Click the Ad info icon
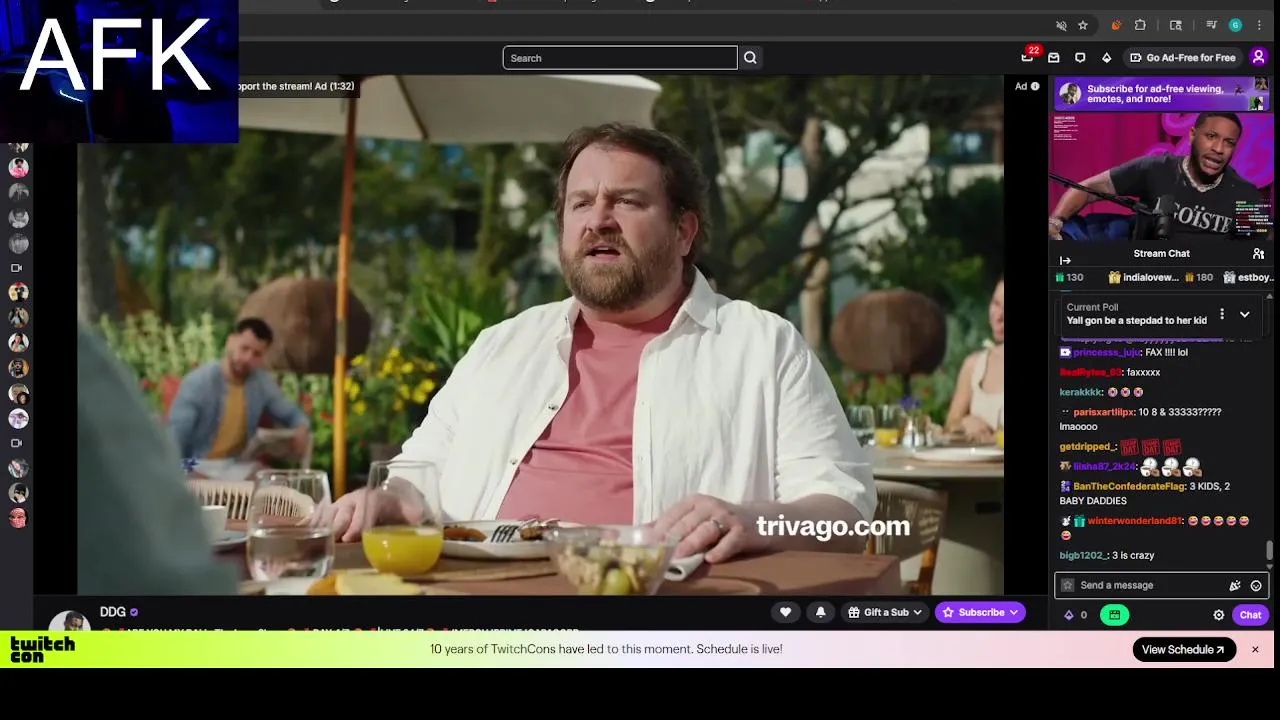 point(1035,86)
